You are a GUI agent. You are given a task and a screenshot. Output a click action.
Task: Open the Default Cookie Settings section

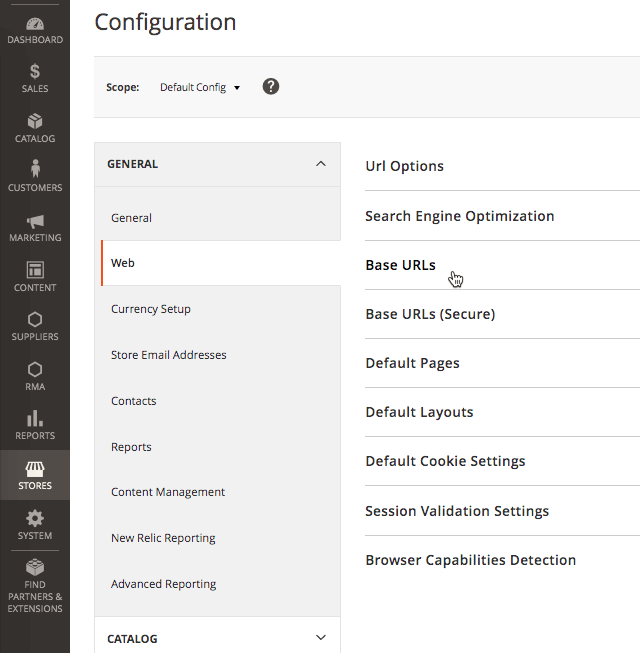pos(445,461)
